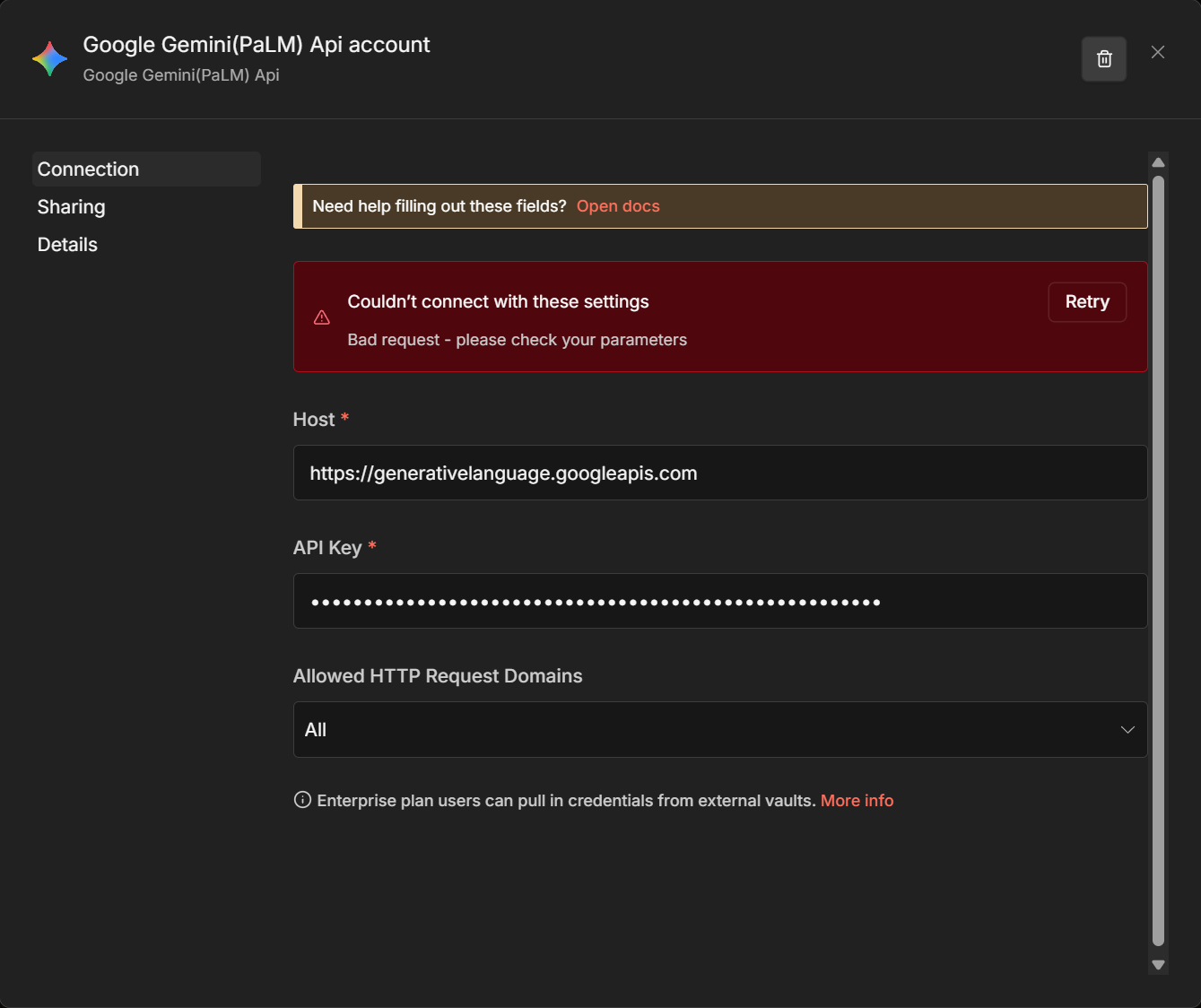Click the Gemini sparkle logo icon

tap(49, 59)
